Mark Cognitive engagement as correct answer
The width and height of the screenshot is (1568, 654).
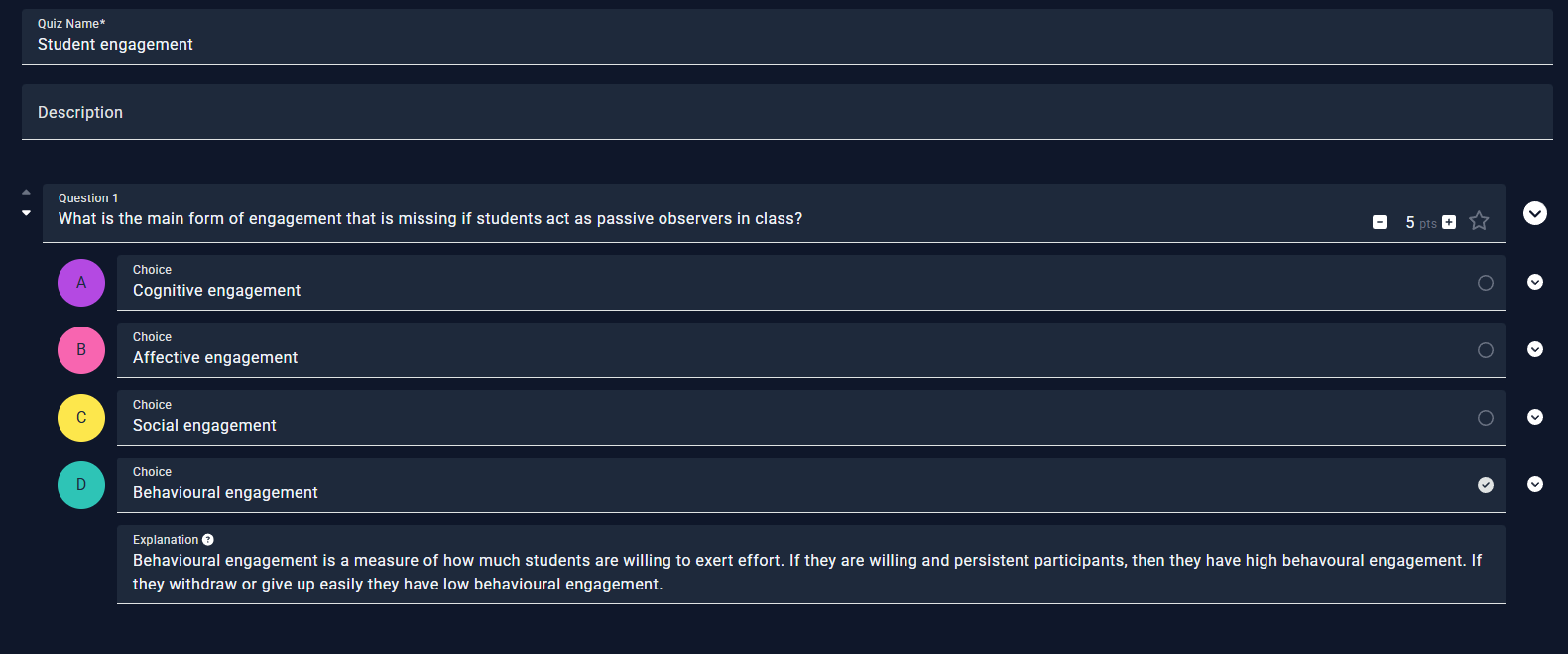[x=1486, y=283]
